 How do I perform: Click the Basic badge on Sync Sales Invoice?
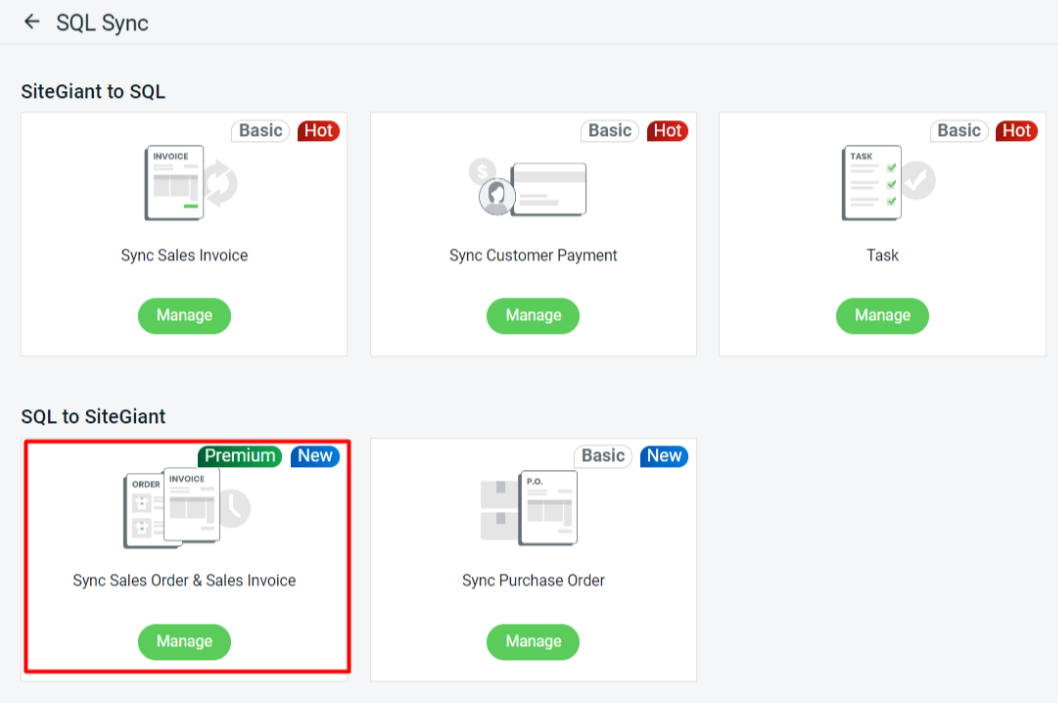tap(260, 130)
